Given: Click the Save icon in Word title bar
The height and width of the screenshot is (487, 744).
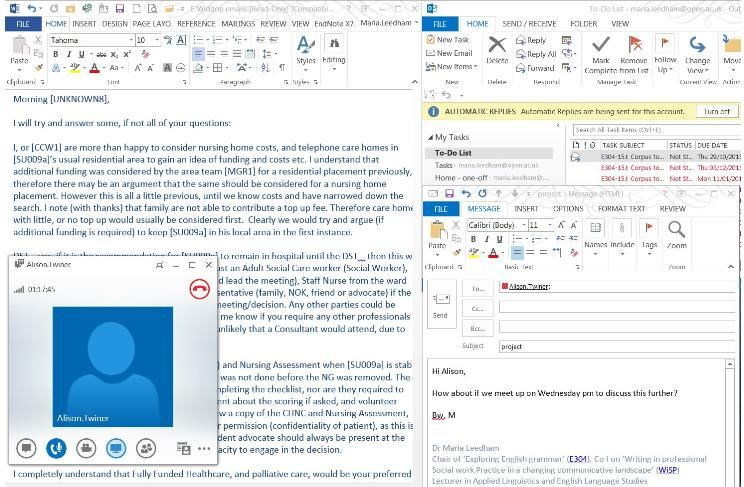Looking at the screenshot, I should pyautogui.click(x=120, y=9).
